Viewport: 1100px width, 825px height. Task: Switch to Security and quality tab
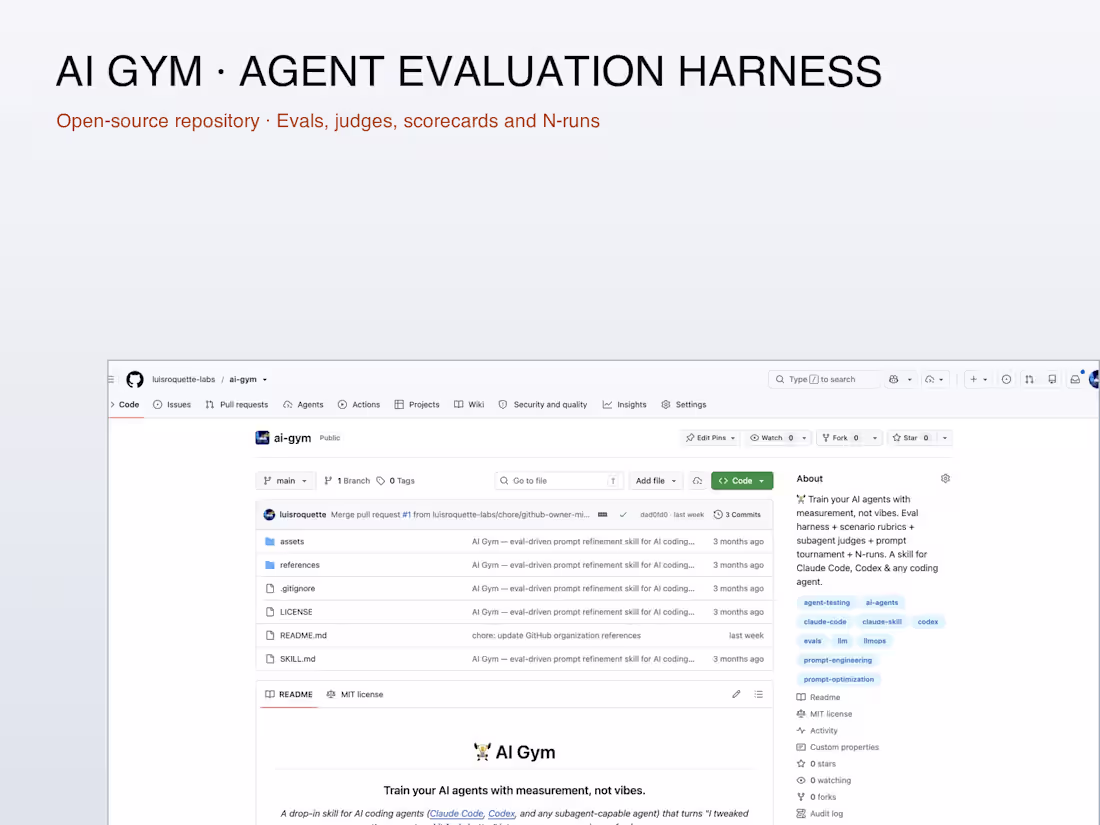click(x=543, y=405)
